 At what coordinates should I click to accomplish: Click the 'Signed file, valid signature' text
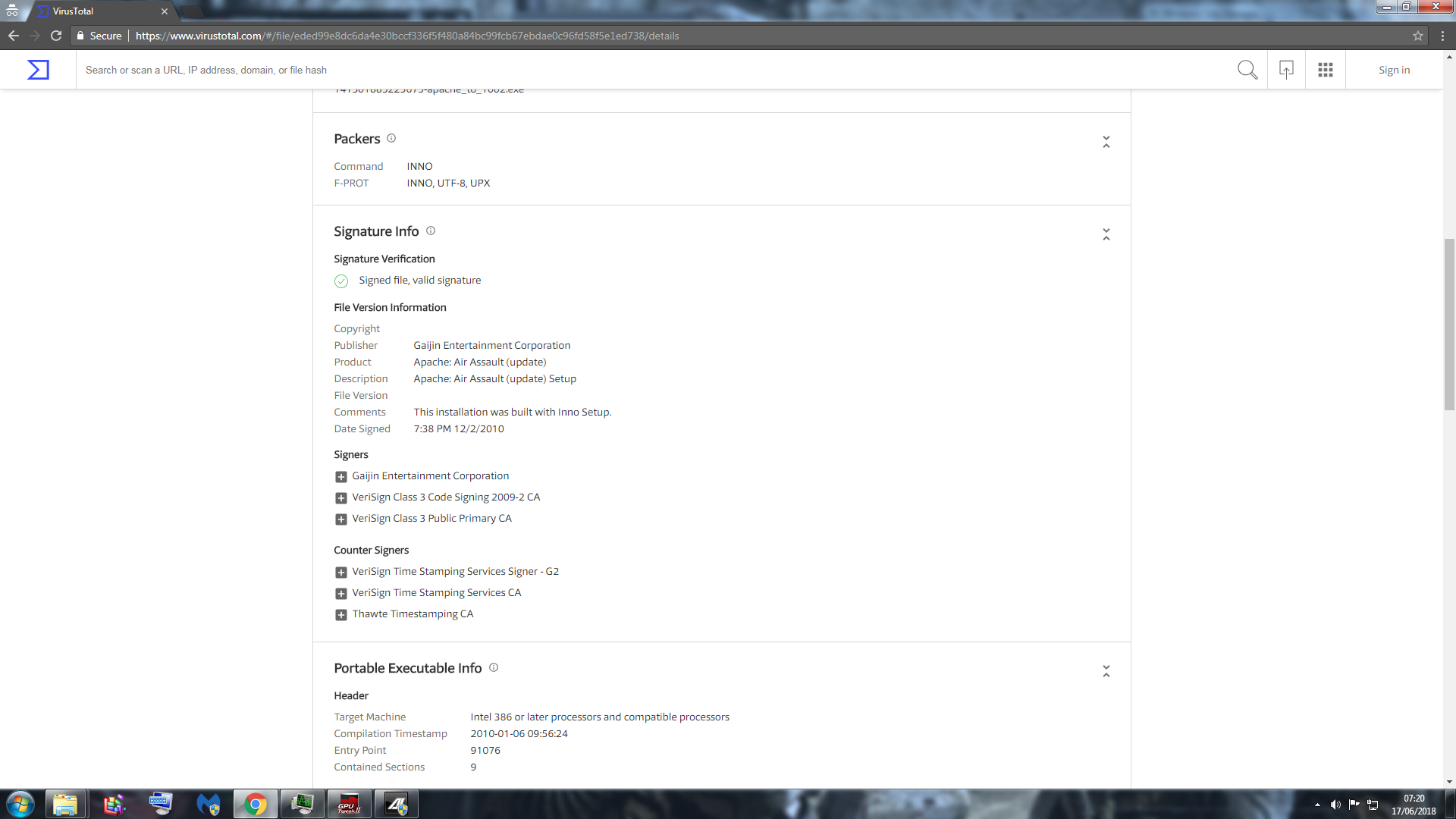[x=419, y=280]
